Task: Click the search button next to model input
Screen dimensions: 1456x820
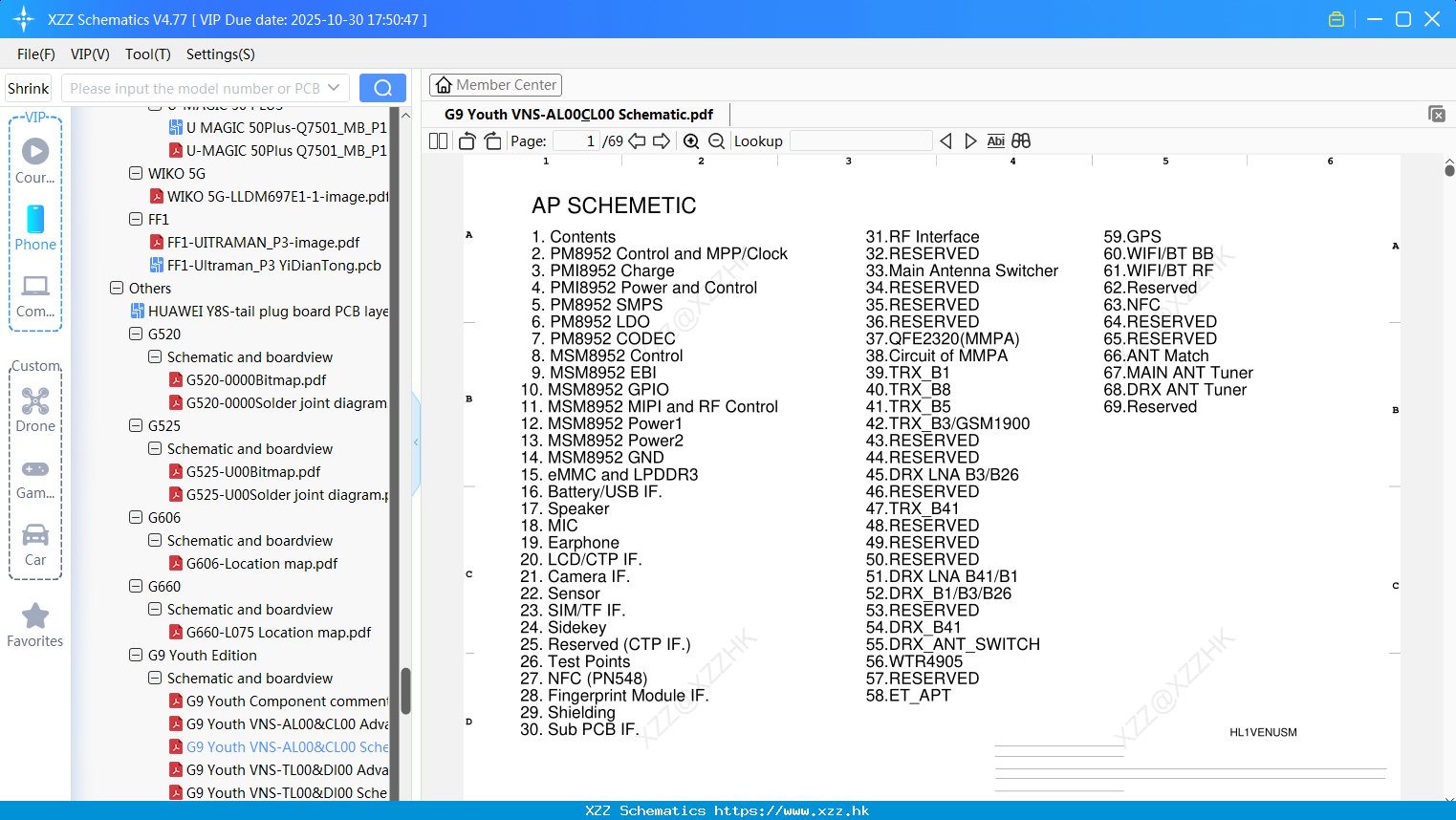Action: point(382,88)
